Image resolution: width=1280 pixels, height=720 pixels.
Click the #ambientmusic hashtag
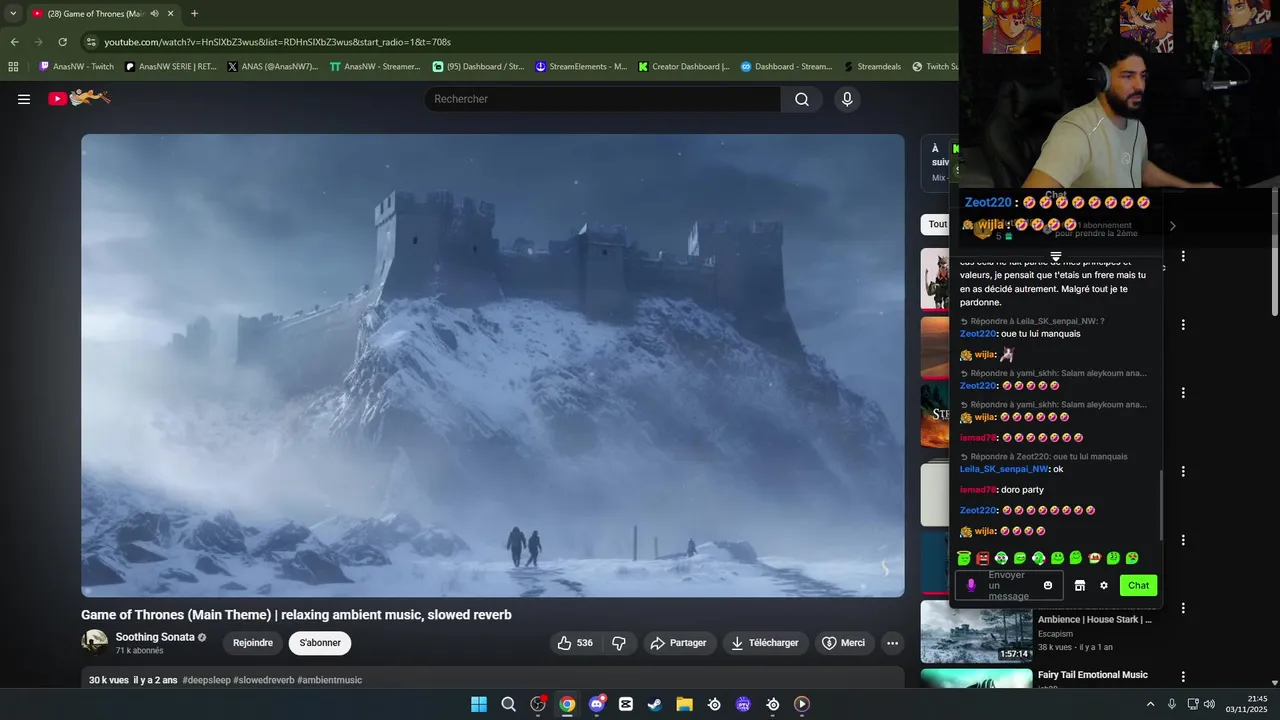[x=330, y=680]
